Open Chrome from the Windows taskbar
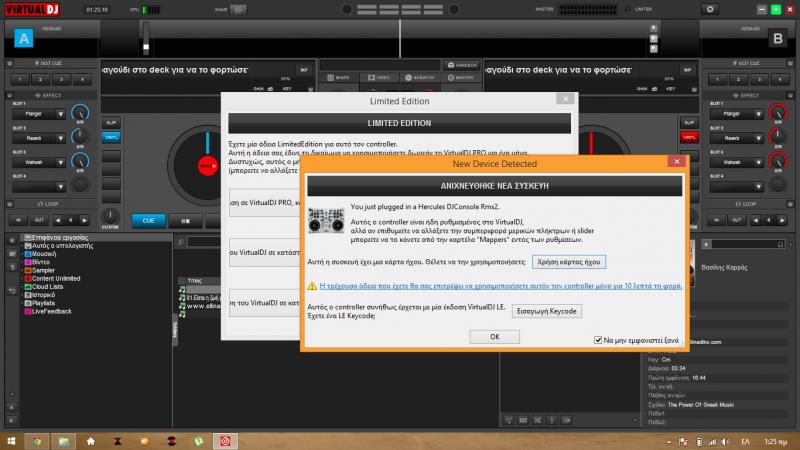 click(x=37, y=440)
